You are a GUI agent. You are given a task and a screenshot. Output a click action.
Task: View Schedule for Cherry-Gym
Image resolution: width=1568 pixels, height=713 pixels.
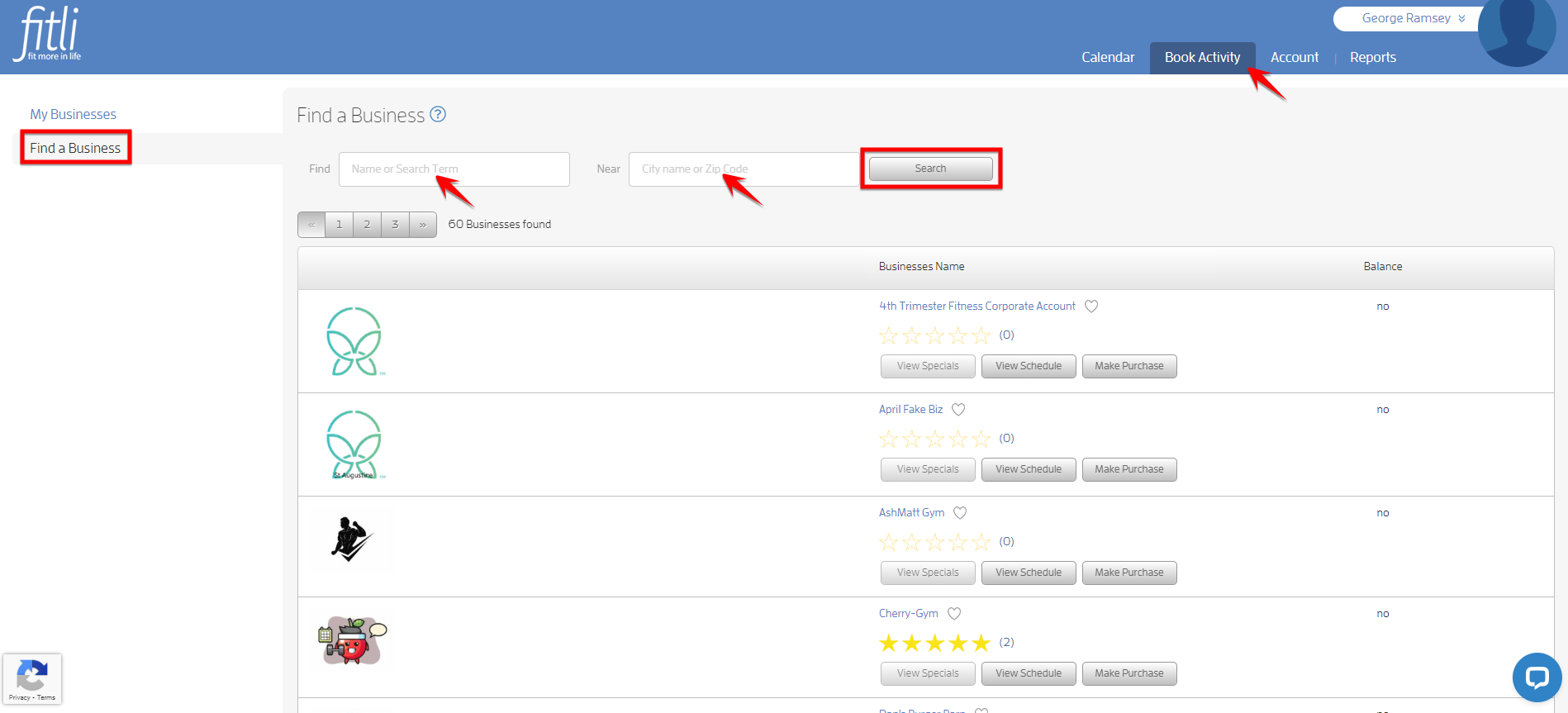click(1029, 673)
